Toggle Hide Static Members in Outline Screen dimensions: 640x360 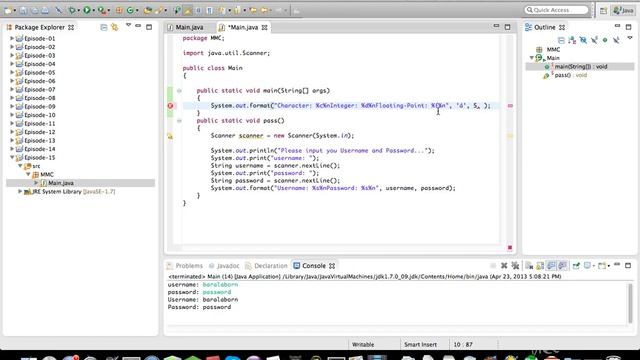tap(594, 40)
